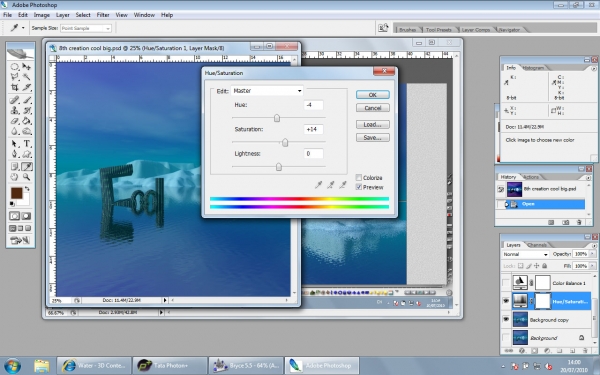Screen dimensions: 600x375
Task: Select the Paint Bucket tool
Action: coord(27,121)
